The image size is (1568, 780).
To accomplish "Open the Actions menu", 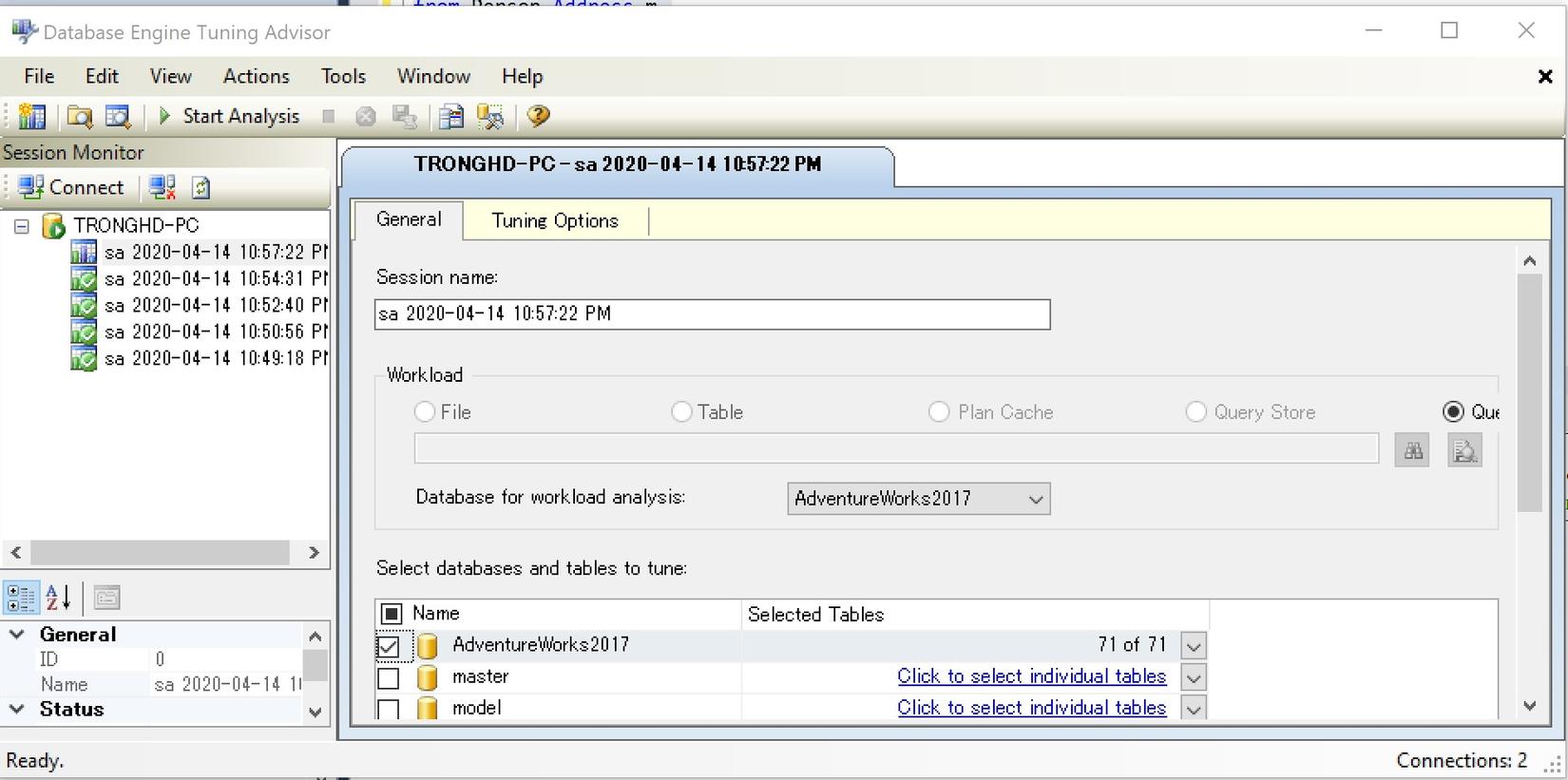I will tap(256, 76).
